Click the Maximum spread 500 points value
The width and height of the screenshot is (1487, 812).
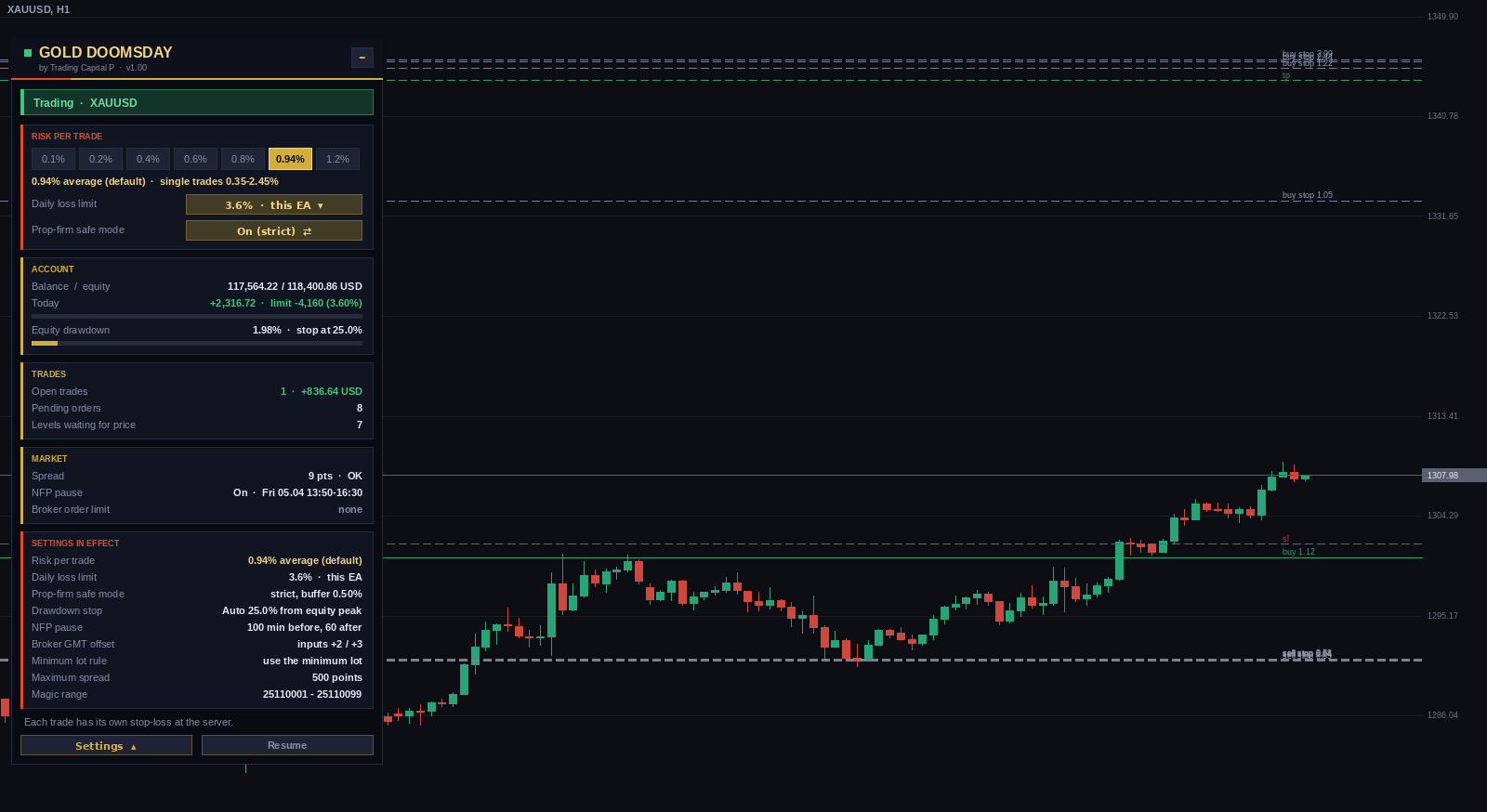coord(337,677)
